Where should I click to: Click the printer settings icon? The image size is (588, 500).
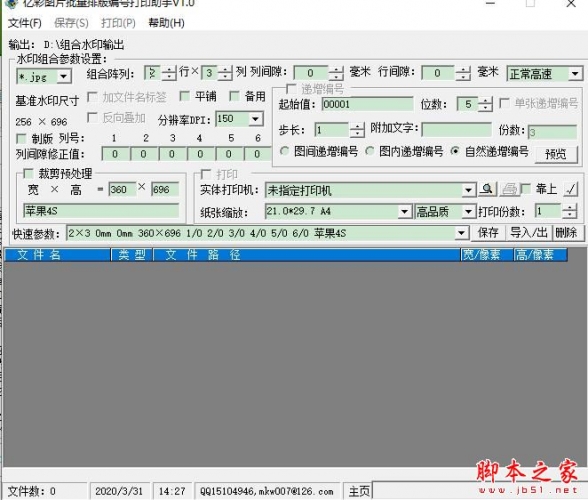point(509,189)
